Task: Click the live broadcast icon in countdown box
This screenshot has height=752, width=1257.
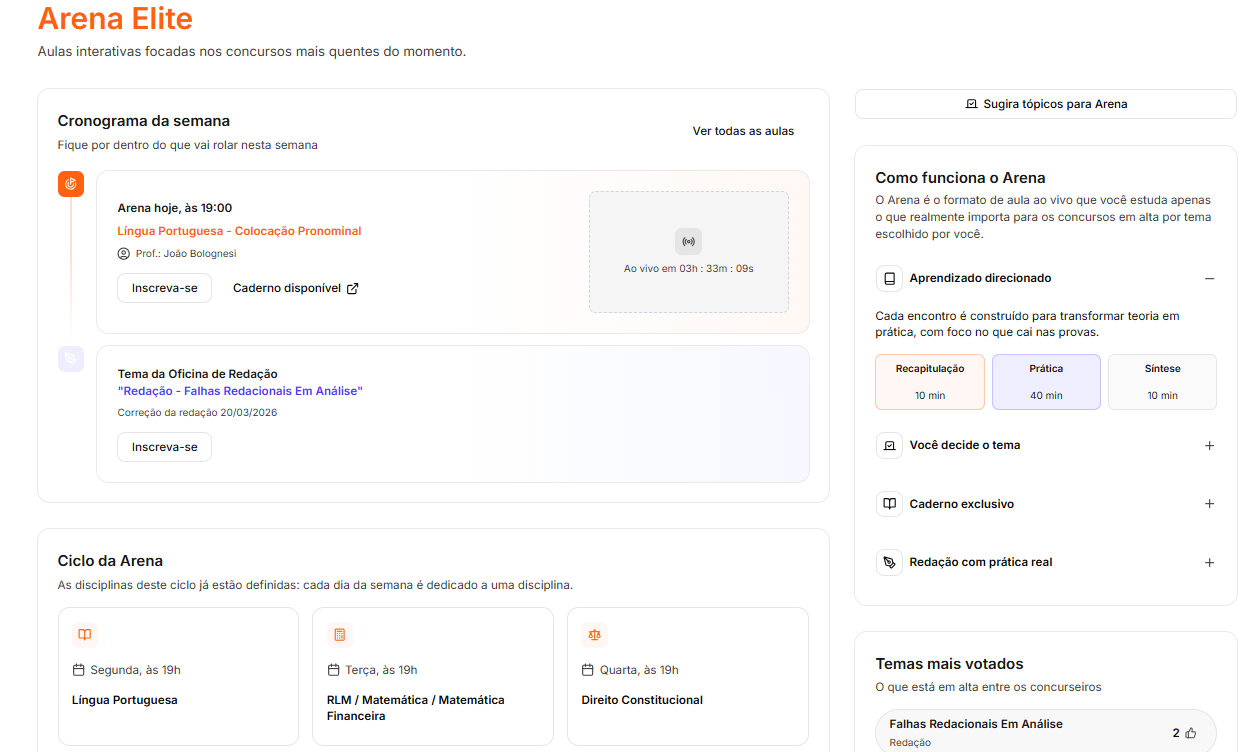Action: (688, 241)
